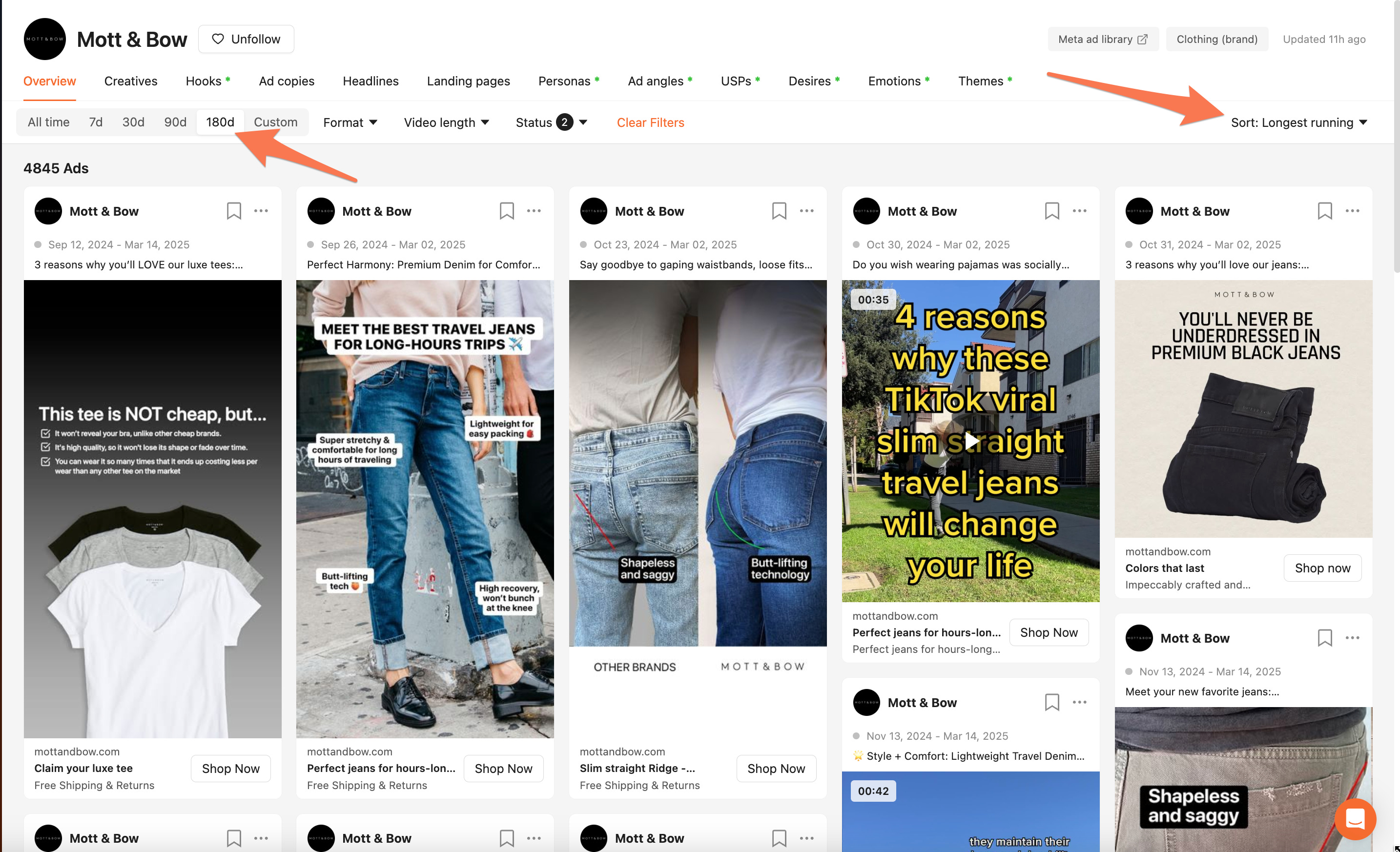1400x852 pixels.
Task: Open three-dot menu on travel jeans ad
Action: (x=534, y=211)
